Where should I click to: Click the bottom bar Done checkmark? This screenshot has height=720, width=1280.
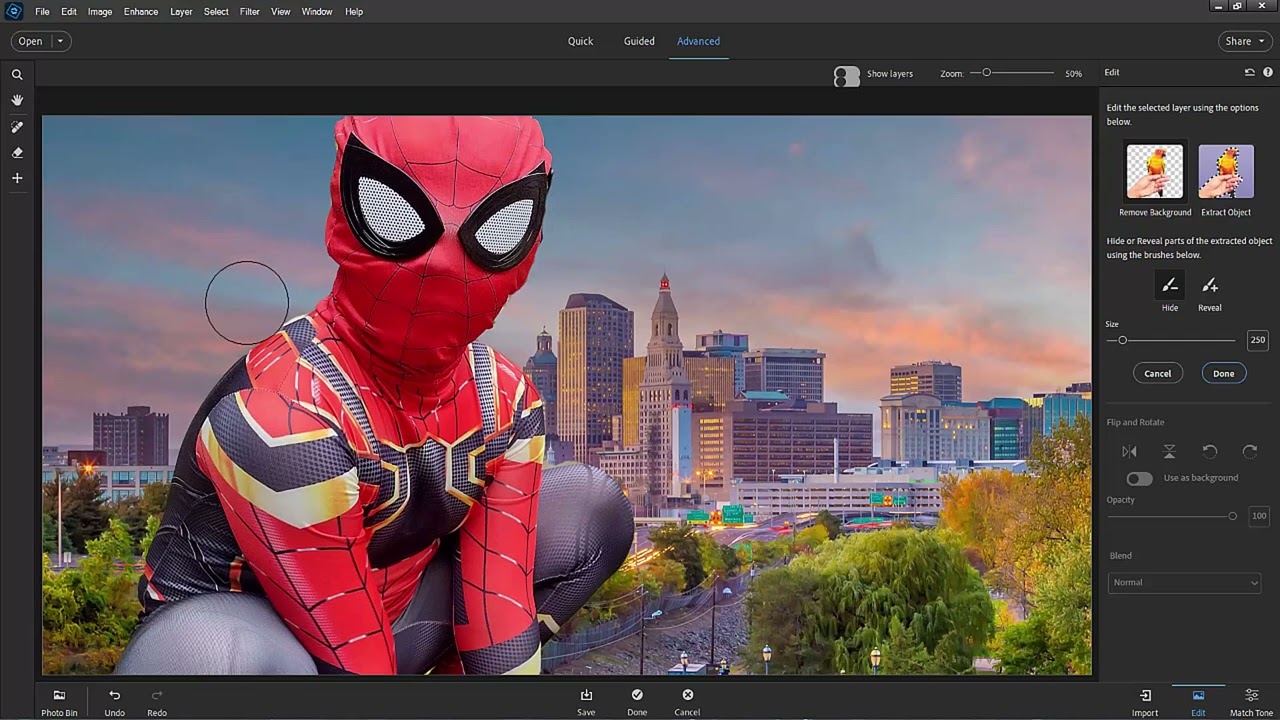637,702
